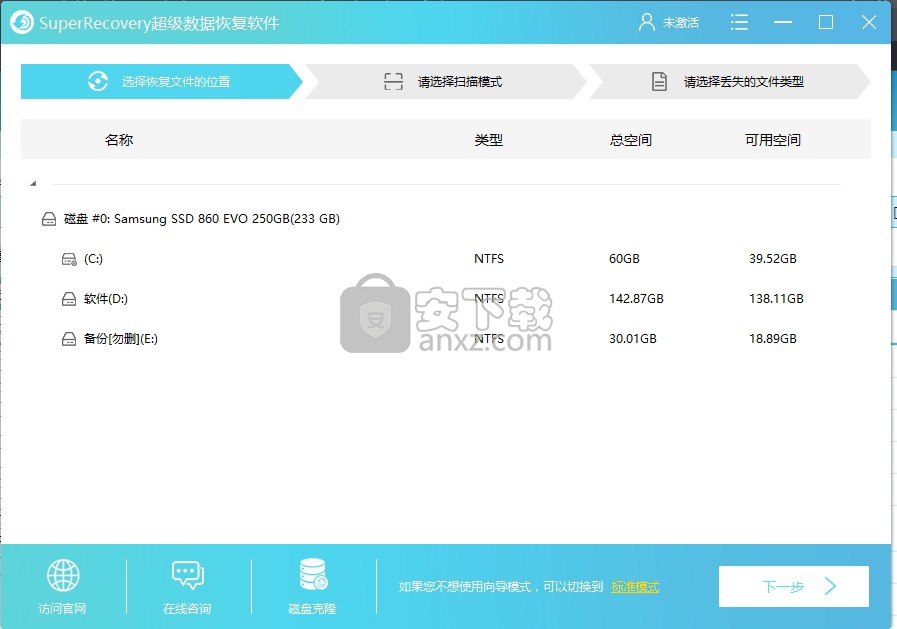The image size is (897, 629).
Task: Select the 选择恢复文件的位置 step tab
Action: pyautogui.click(x=161, y=81)
